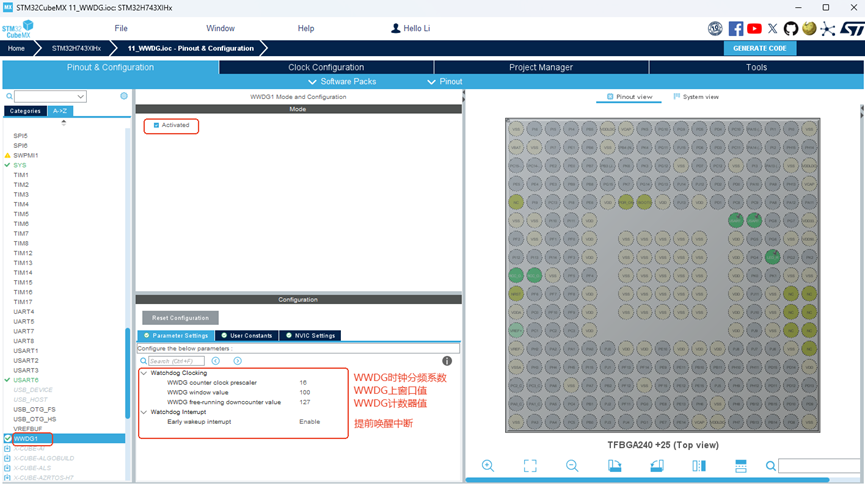Click the ST logo in the header
This screenshot has height=486, width=865.
[852, 29]
